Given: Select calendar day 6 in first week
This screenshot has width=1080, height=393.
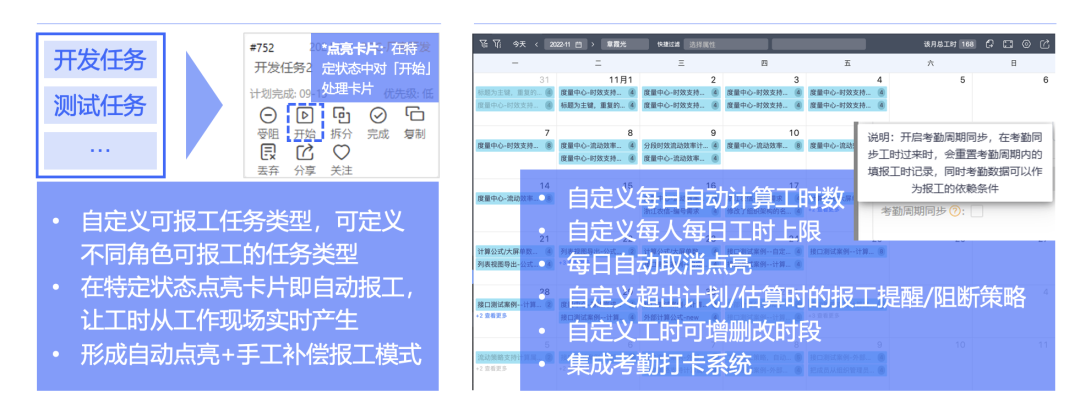Looking at the screenshot, I should [x=1046, y=80].
